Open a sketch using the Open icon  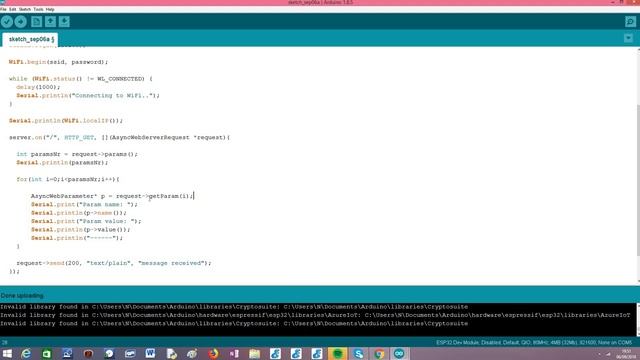point(50,22)
